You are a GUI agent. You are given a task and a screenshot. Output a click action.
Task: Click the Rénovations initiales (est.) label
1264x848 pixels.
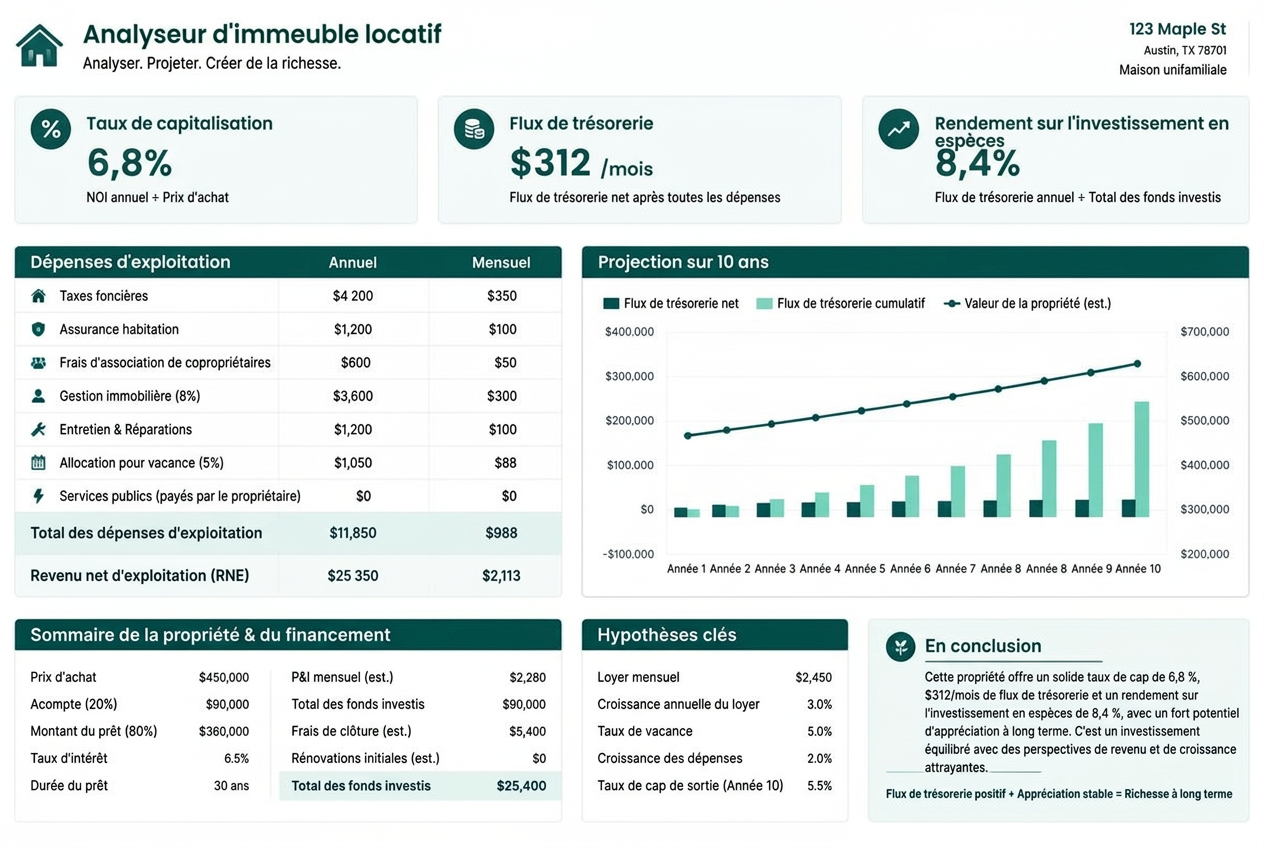tap(365, 758)
